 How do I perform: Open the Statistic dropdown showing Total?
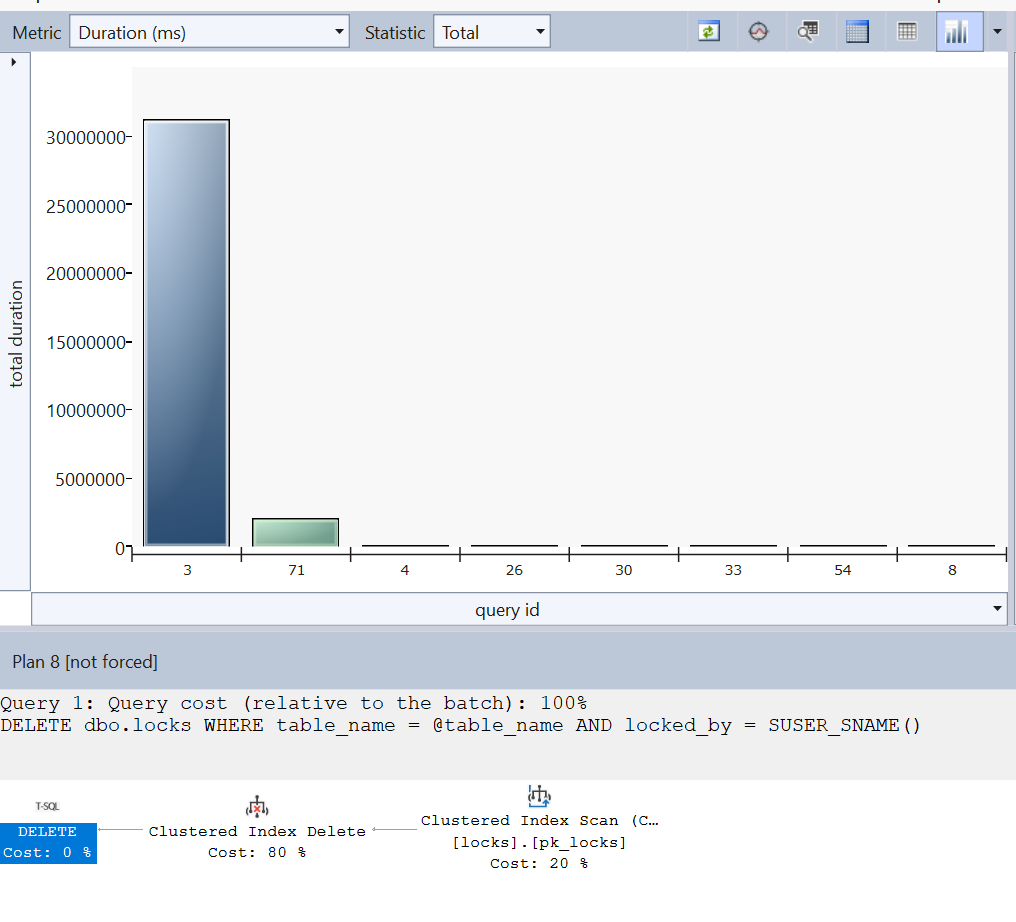(x=492, y=32)
